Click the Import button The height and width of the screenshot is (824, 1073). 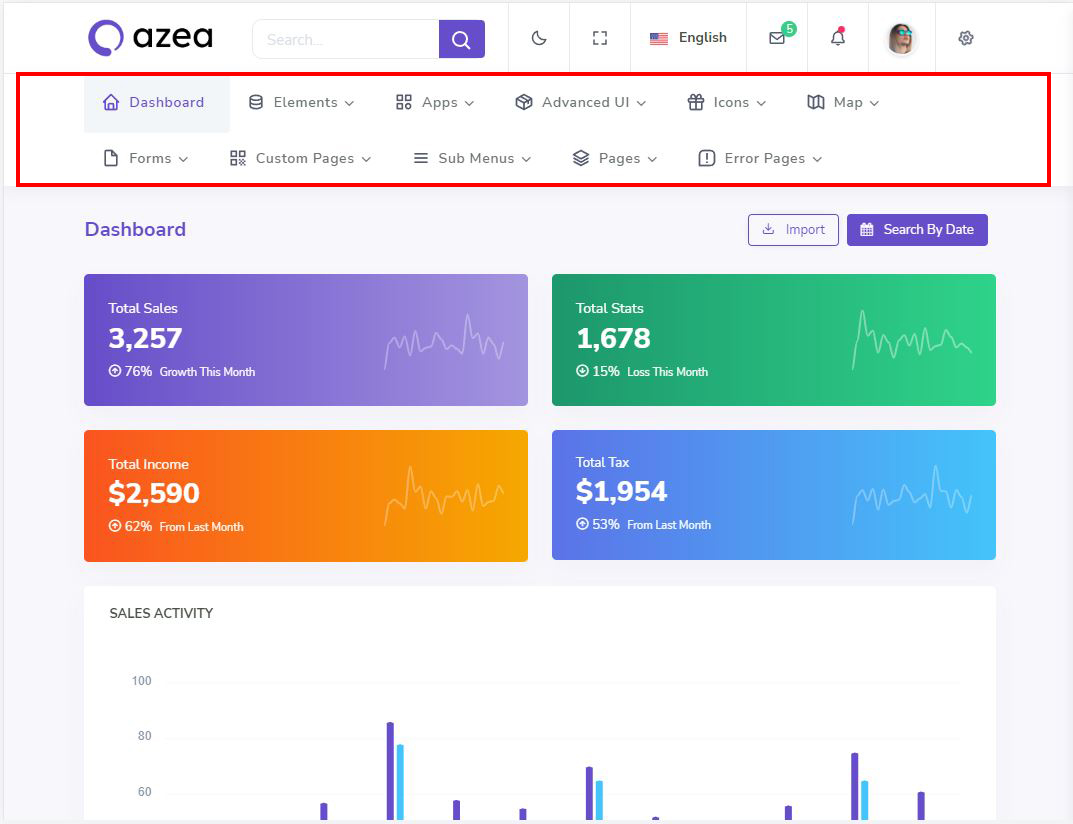793,229
